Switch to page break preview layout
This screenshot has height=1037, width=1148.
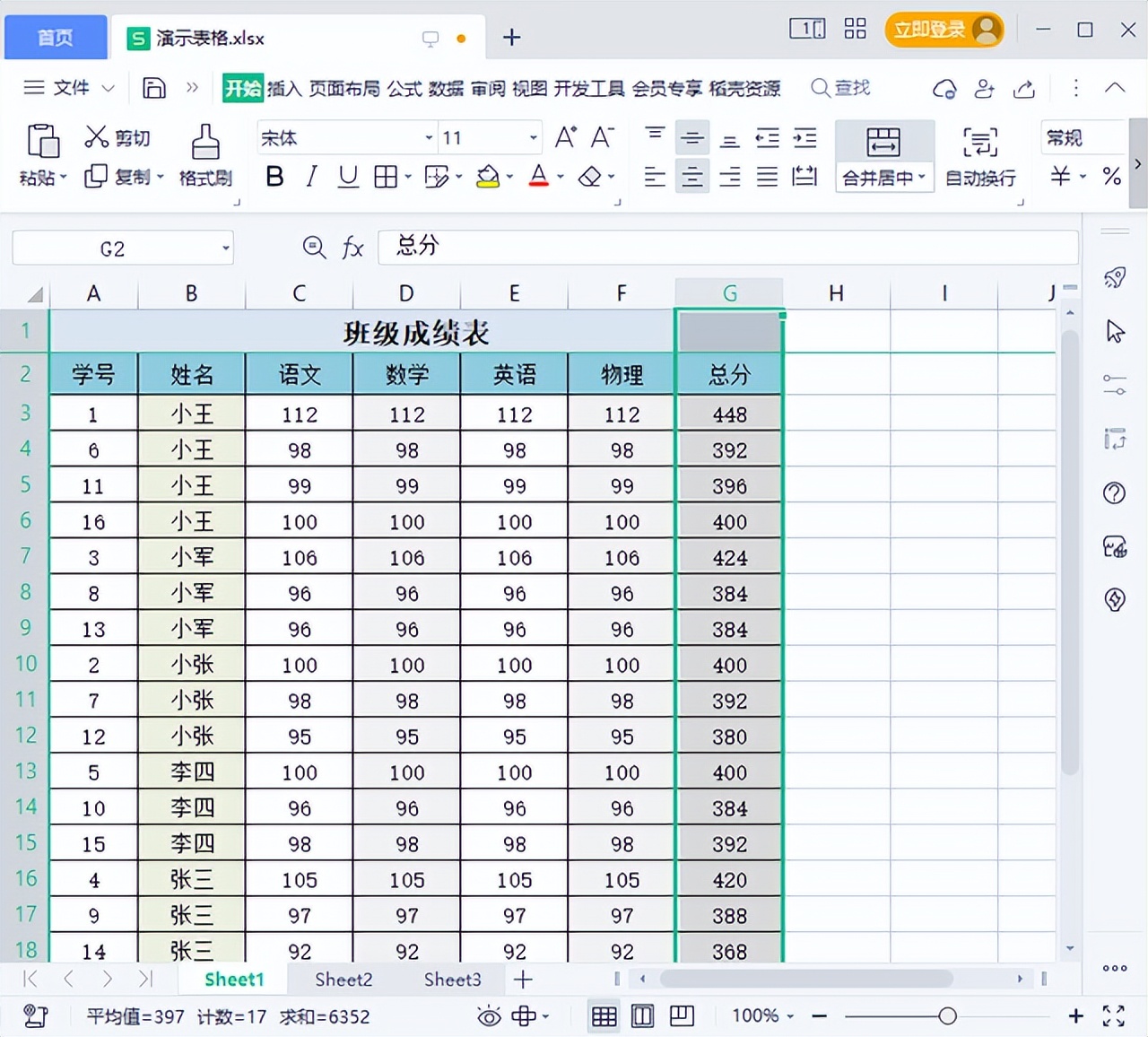tap(683, 1015)
